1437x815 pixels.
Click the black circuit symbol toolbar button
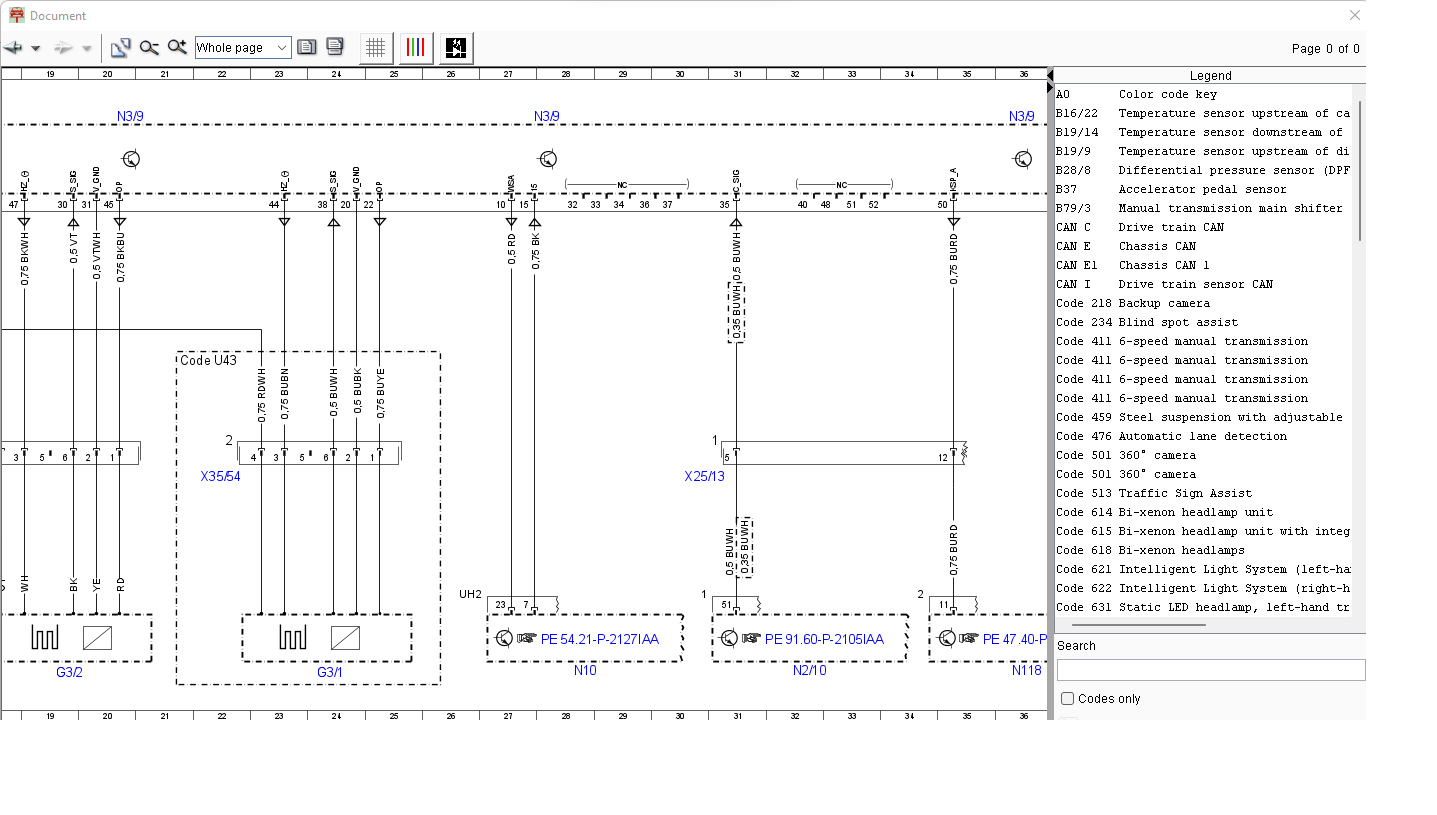pyautogui.click(x=456, y=48)
